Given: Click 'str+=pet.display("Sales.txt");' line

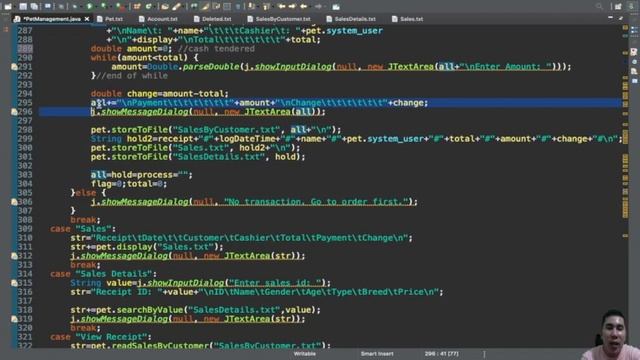Looking at the screenshot, I should (x=147, y=247).
